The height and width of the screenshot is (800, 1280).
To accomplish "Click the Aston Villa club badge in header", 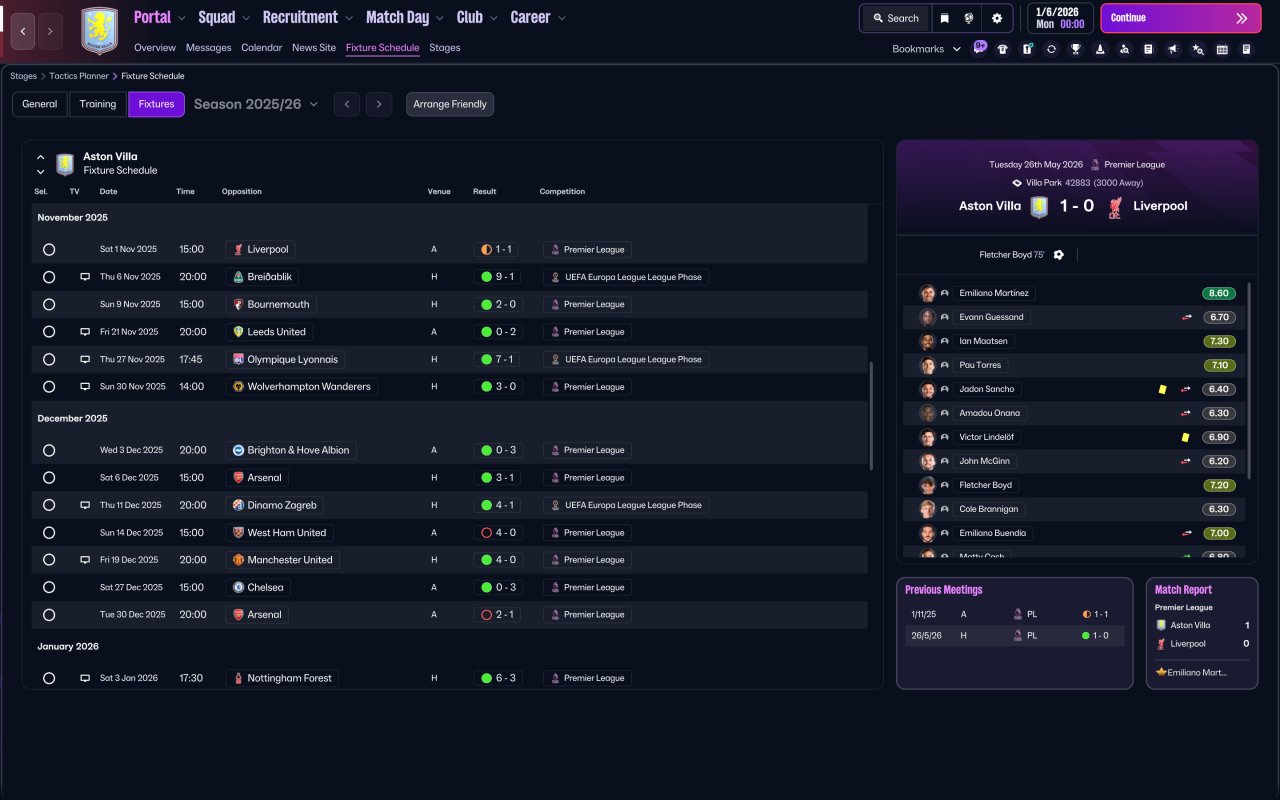I will pyautogui.click(x=99, y=31).
